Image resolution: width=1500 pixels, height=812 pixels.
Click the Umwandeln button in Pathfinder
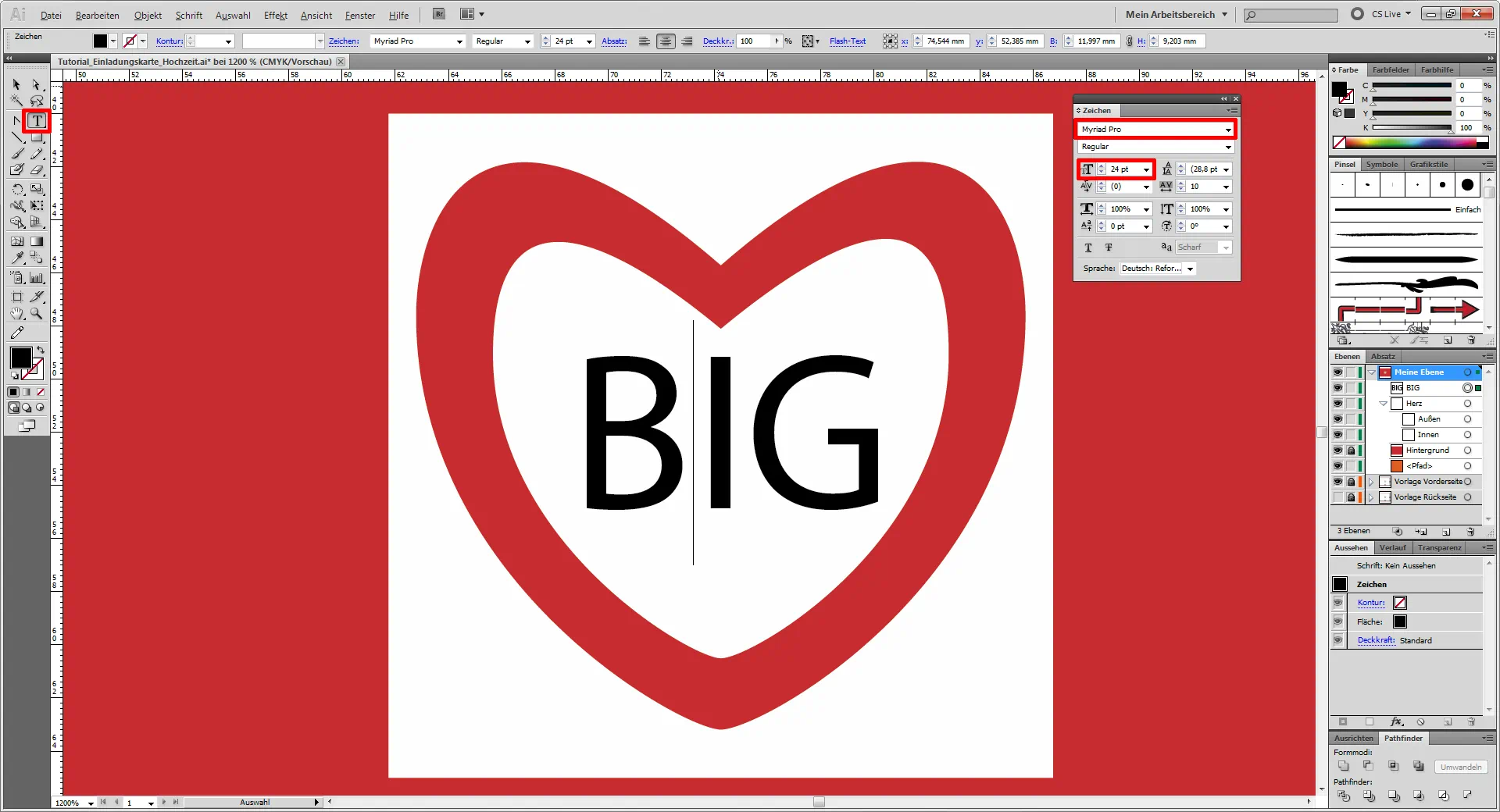[1460, 767]
